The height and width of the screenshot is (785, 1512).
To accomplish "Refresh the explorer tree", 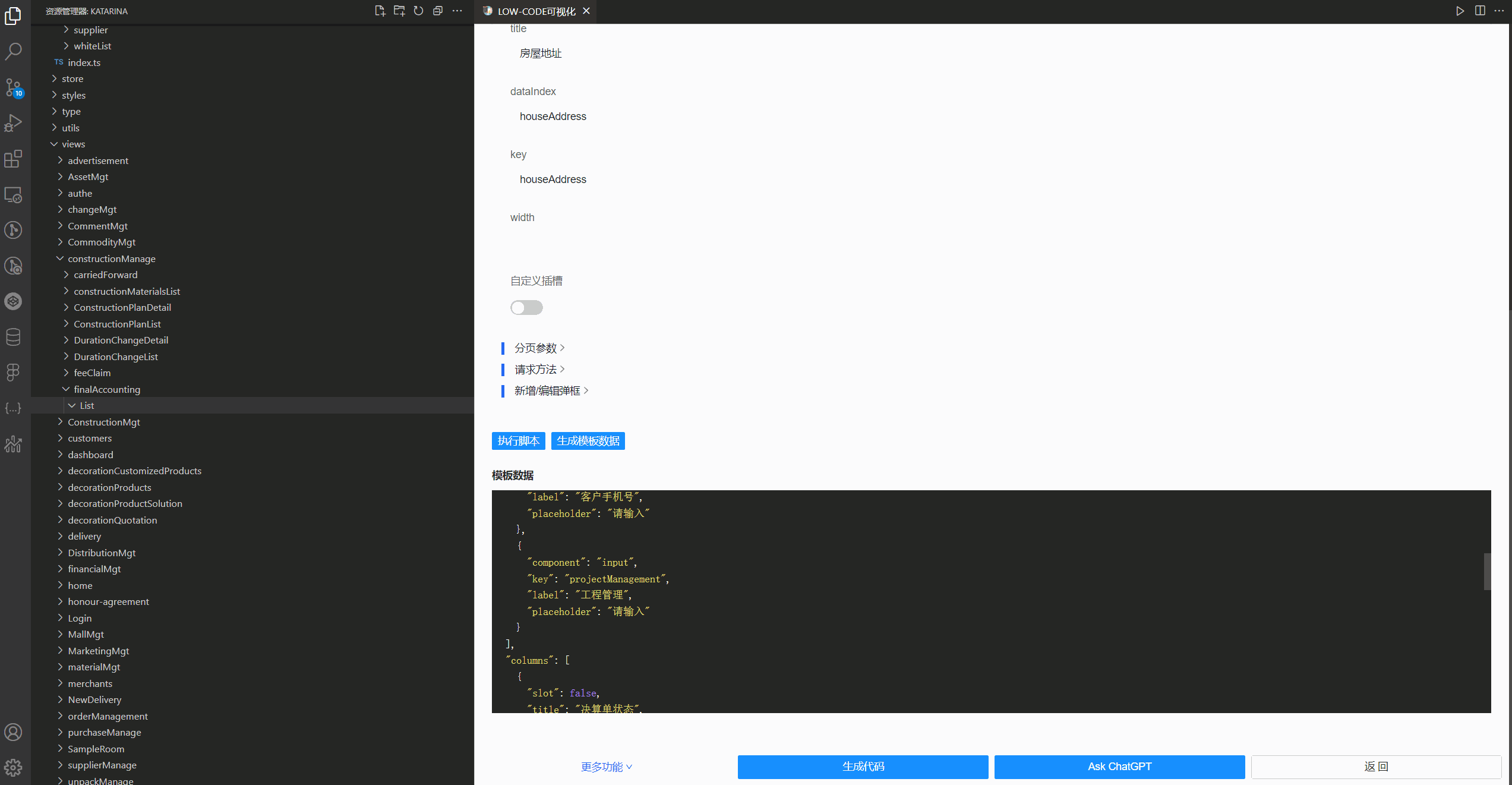I will (418, 11).
